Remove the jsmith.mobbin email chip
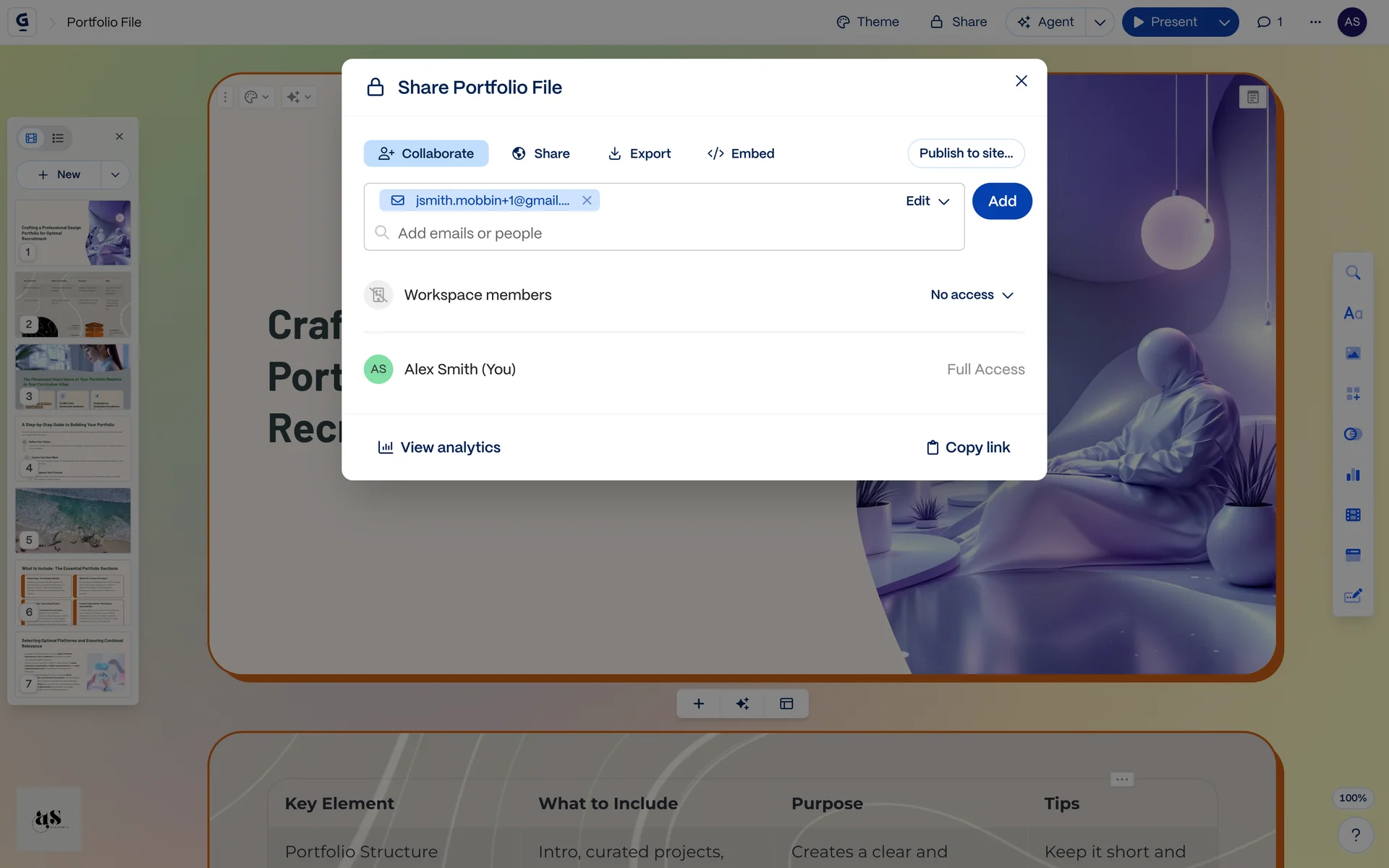 (x=587, y=200)
